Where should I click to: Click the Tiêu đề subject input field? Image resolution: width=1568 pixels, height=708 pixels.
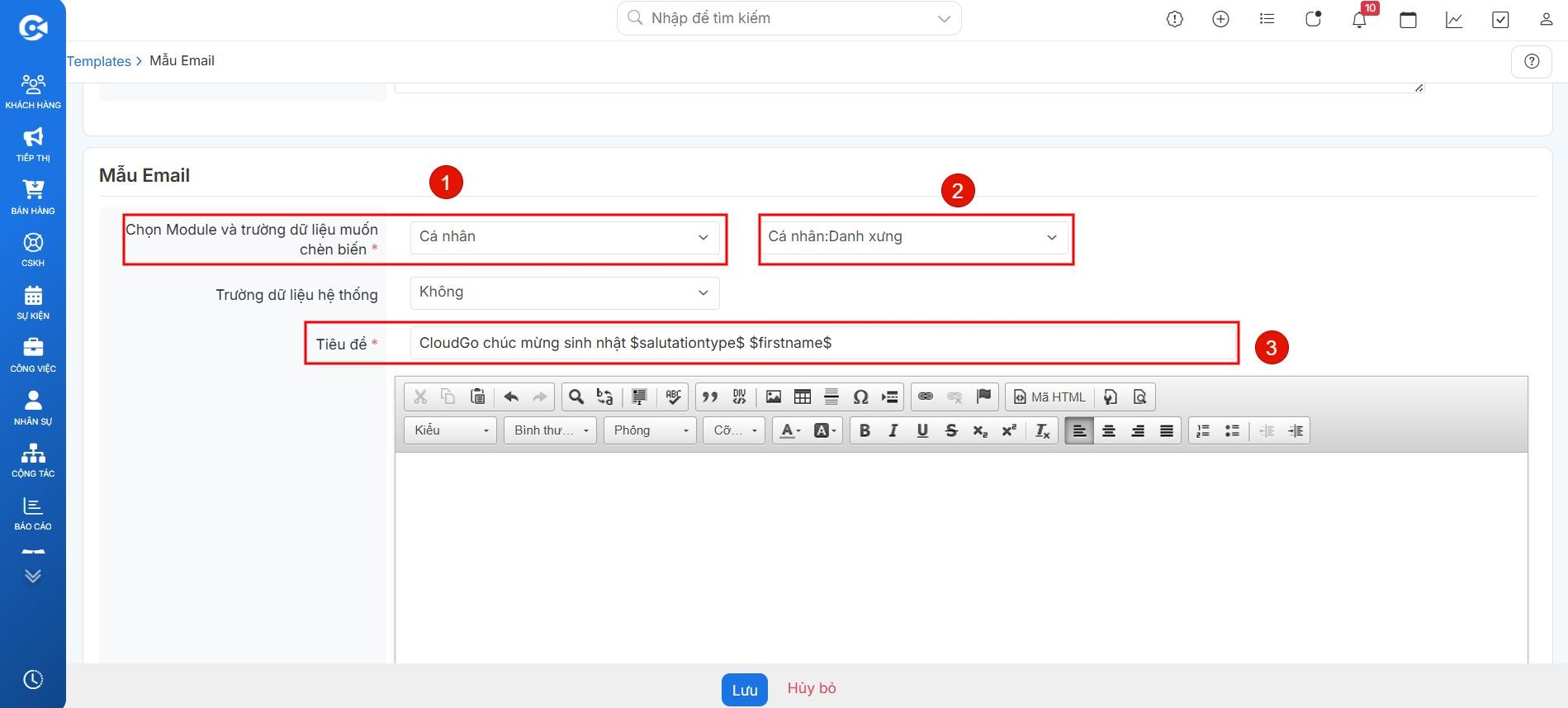(823, 343)
